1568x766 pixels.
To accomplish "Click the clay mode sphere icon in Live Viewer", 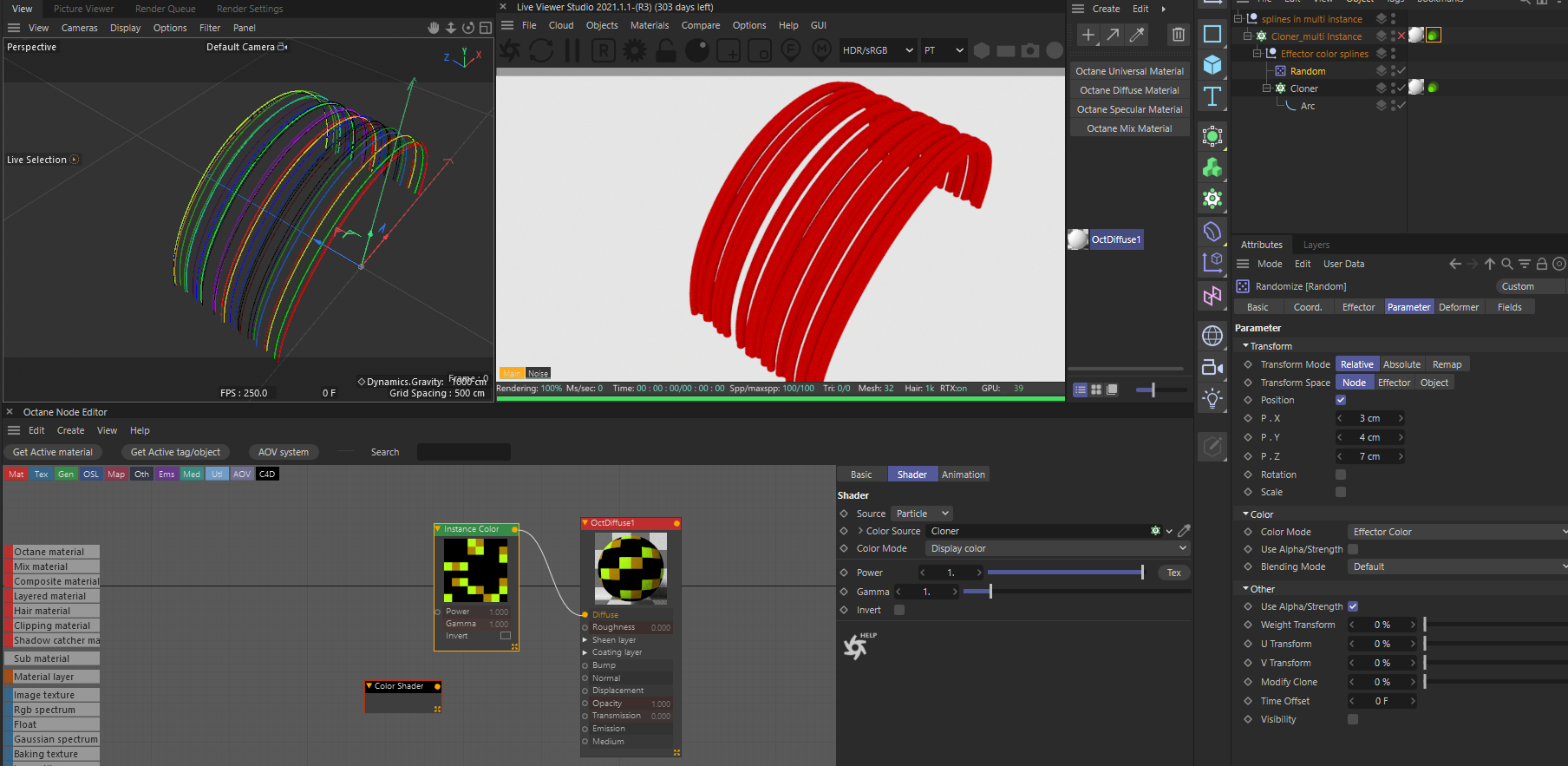I will (697, 50).
